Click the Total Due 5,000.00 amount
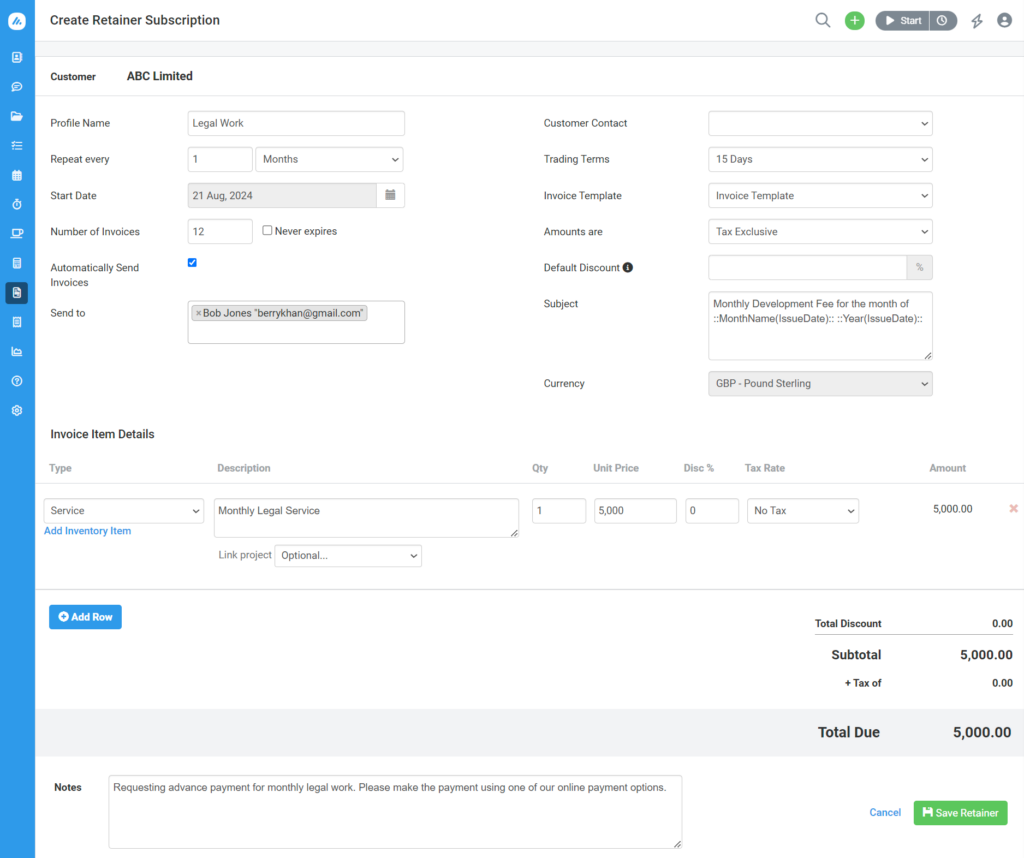This screenshot has width=1024, height=858. click(x=982, y=733)
